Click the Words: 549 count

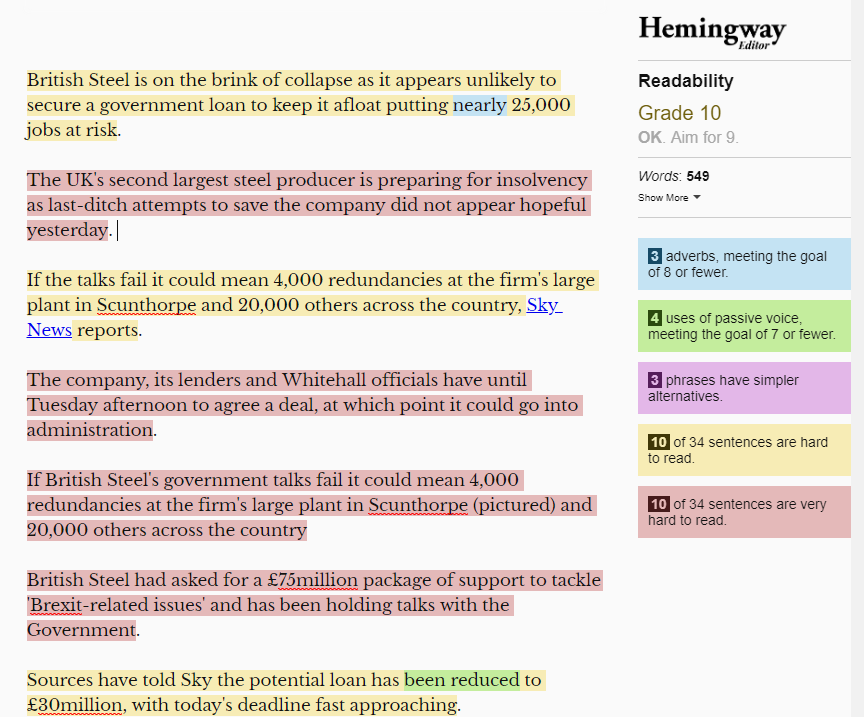coord(673,176)
